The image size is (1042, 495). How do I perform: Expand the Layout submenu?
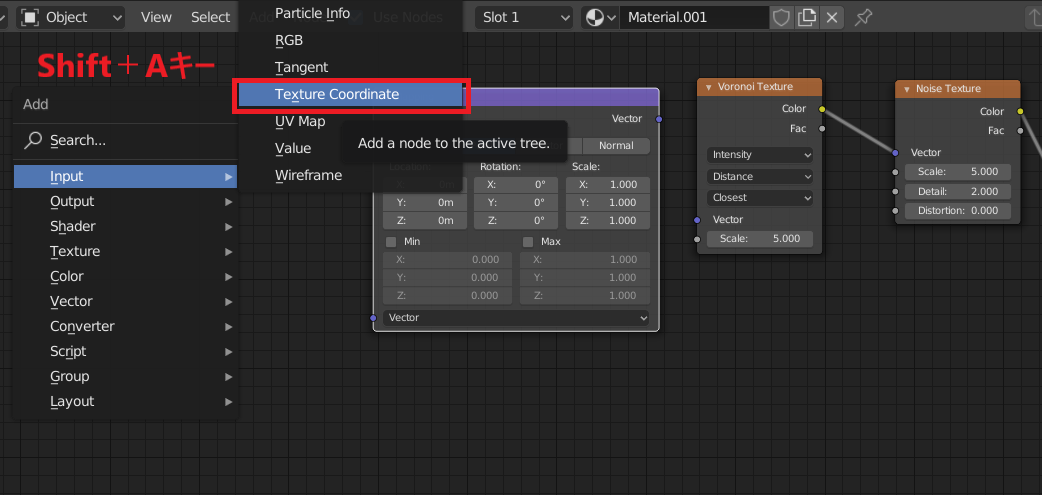pyautogui.click(x=126, y=402)
